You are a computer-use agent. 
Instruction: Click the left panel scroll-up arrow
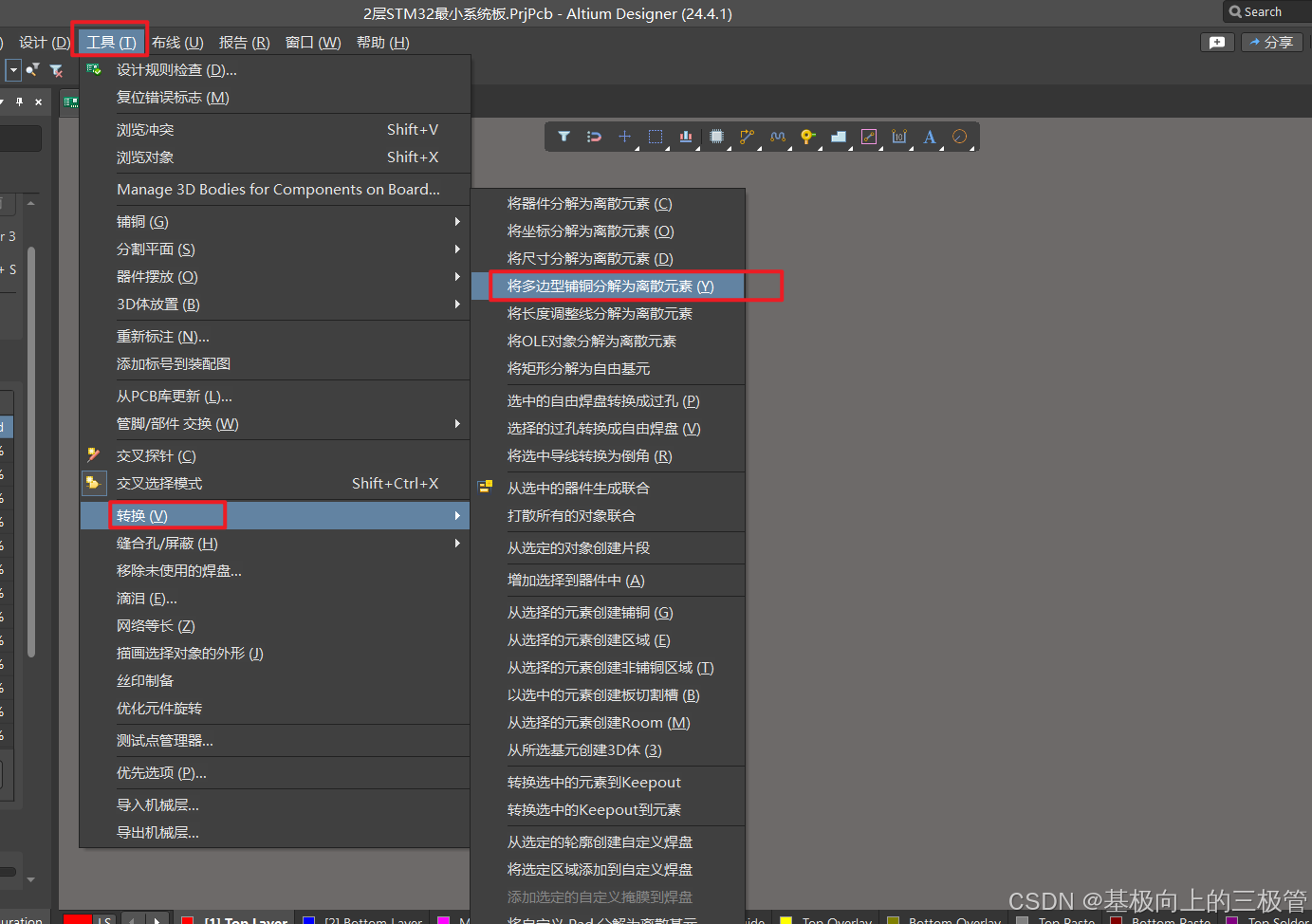(x=31, y=203)
